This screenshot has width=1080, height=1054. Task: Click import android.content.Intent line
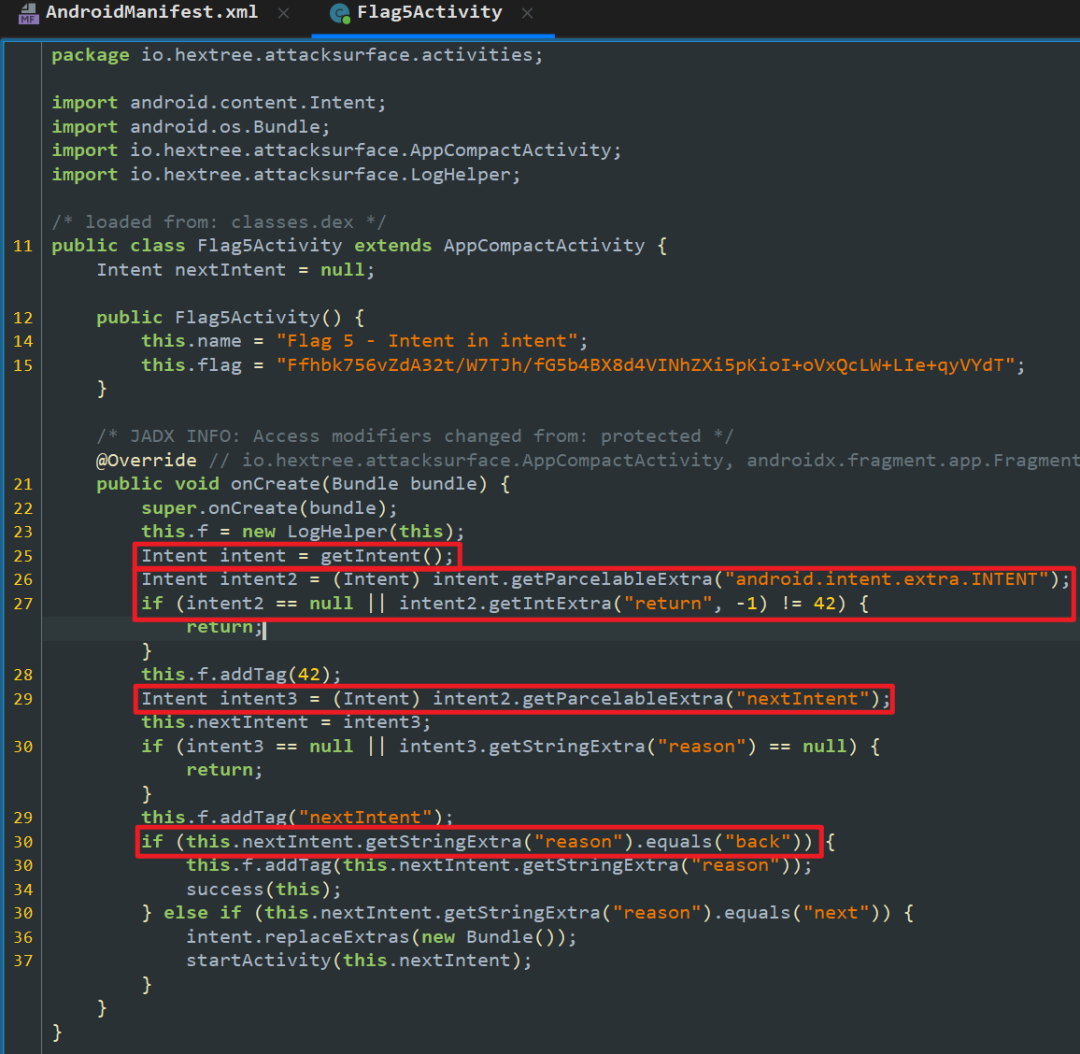pos(219,103)
